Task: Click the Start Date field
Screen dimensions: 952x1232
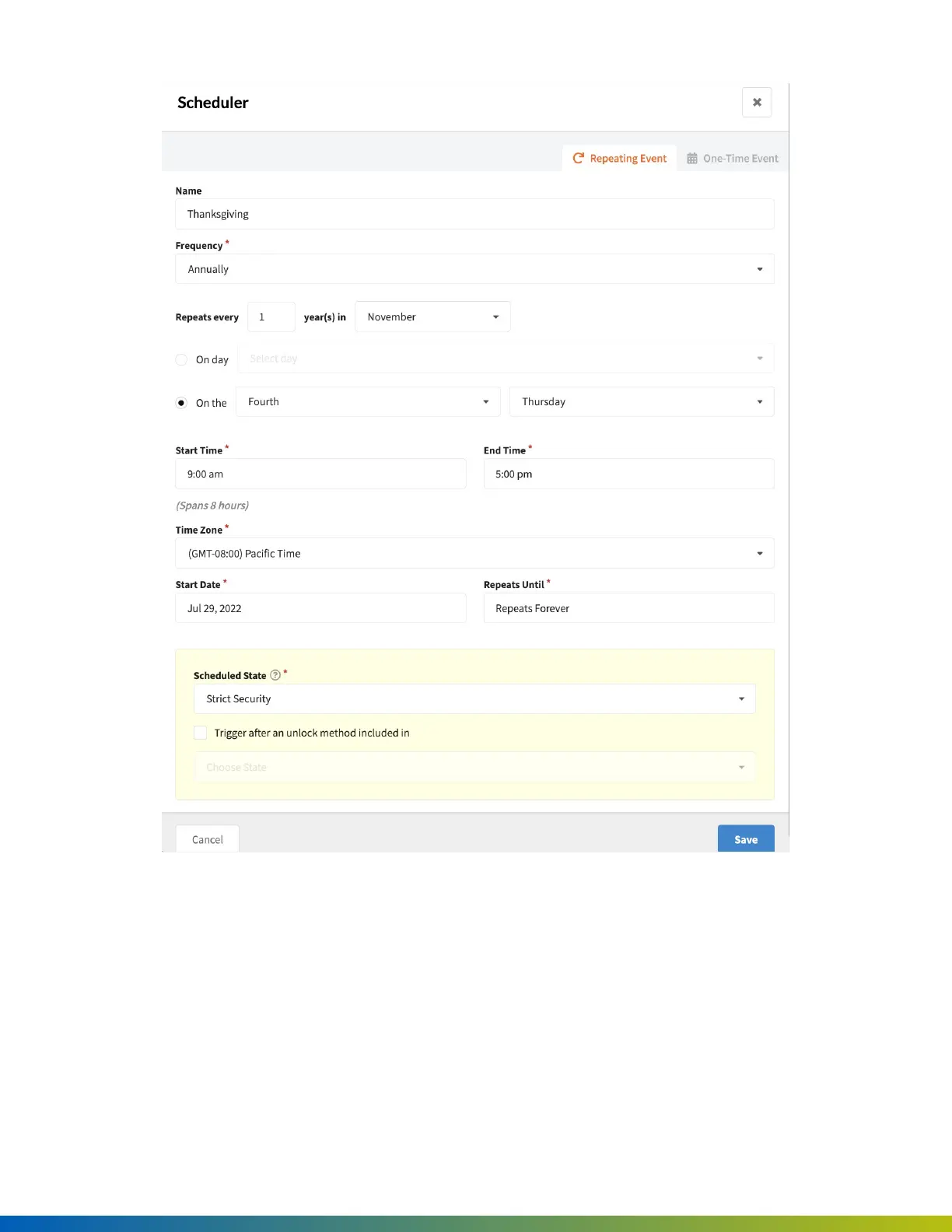Action: point(320,608)
